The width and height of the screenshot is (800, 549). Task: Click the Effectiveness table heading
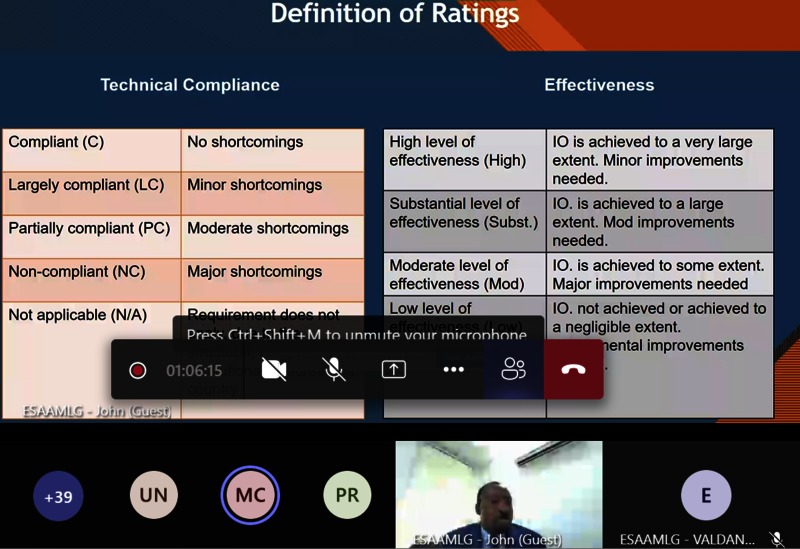click(x=599, y=85)
